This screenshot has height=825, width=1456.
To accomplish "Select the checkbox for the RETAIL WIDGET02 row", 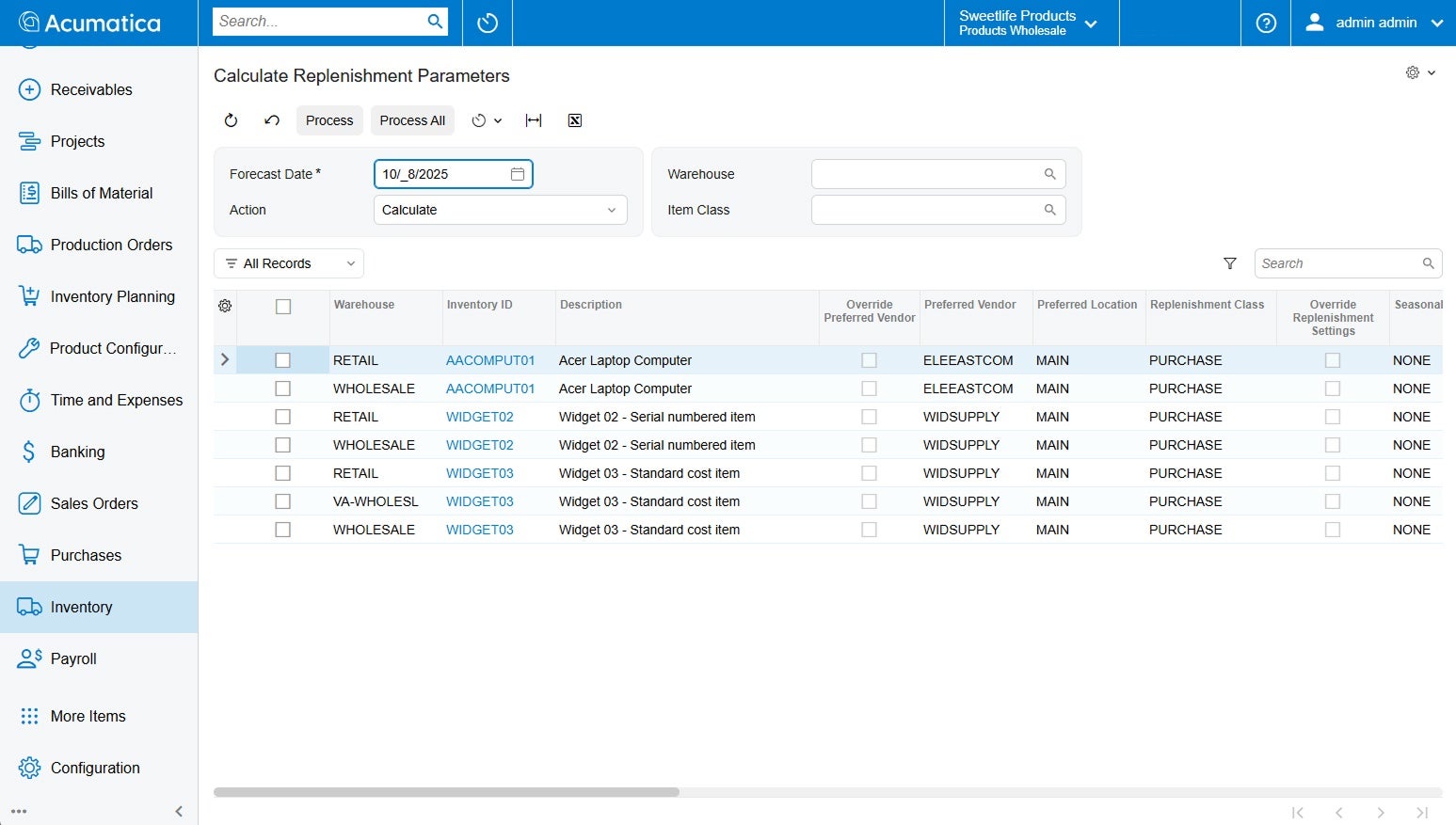I will click(283, 416).
